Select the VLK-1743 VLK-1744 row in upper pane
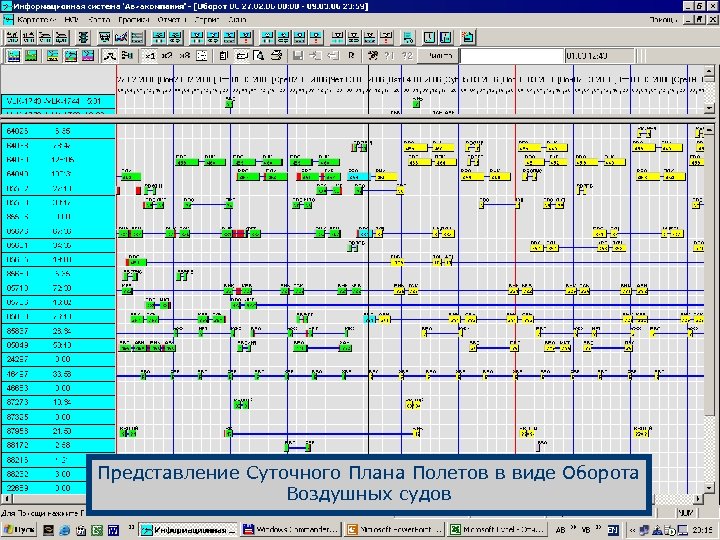 [58, 101]
